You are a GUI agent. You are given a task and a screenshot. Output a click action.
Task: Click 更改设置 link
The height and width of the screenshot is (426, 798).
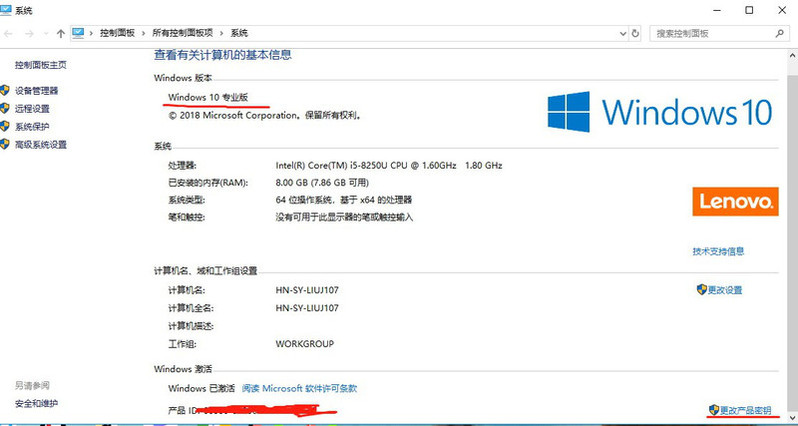pyautogui.click(x=725, y=290)
